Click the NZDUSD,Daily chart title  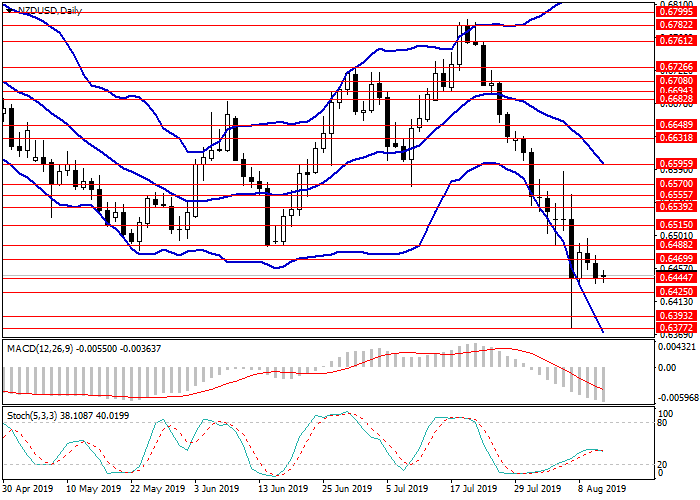pos(47,10)
